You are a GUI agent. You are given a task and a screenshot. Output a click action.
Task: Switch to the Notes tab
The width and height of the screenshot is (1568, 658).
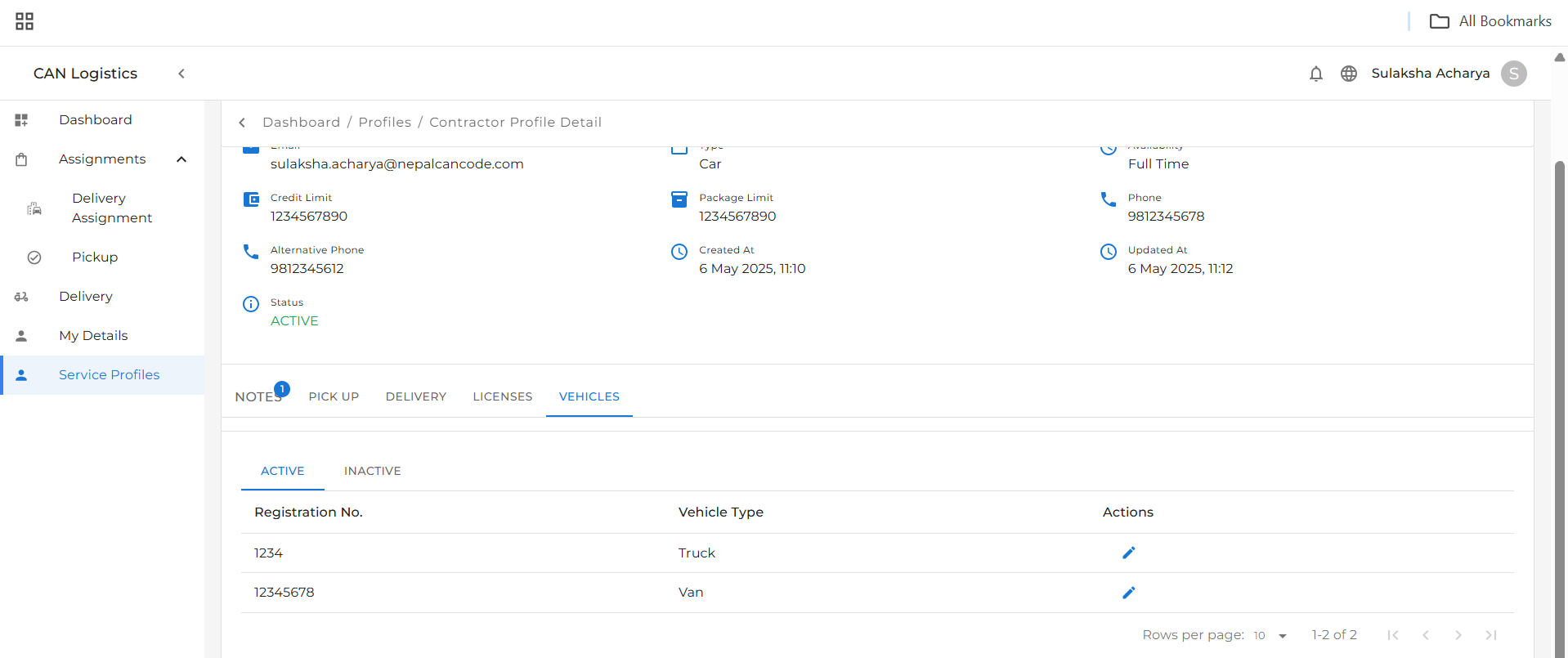(x=258, y=397)
